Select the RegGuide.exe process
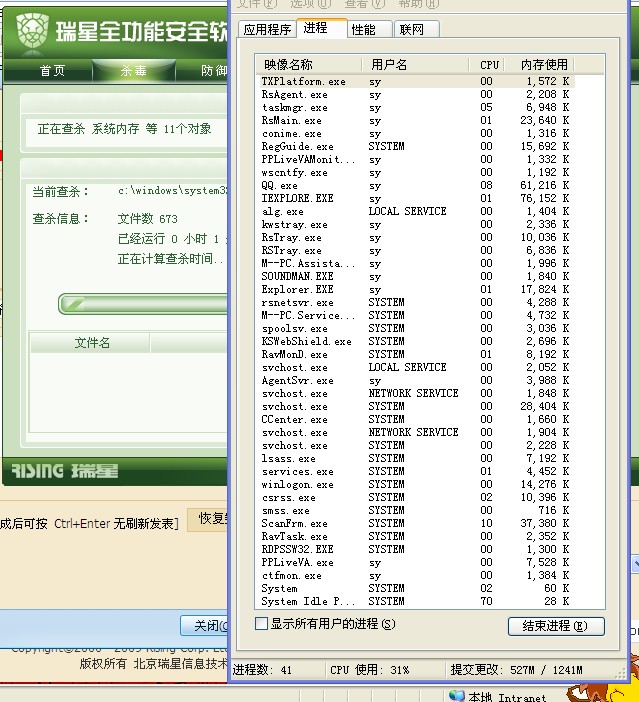The width and height of the screenshot is (639, 702). [x=415, y=146]
